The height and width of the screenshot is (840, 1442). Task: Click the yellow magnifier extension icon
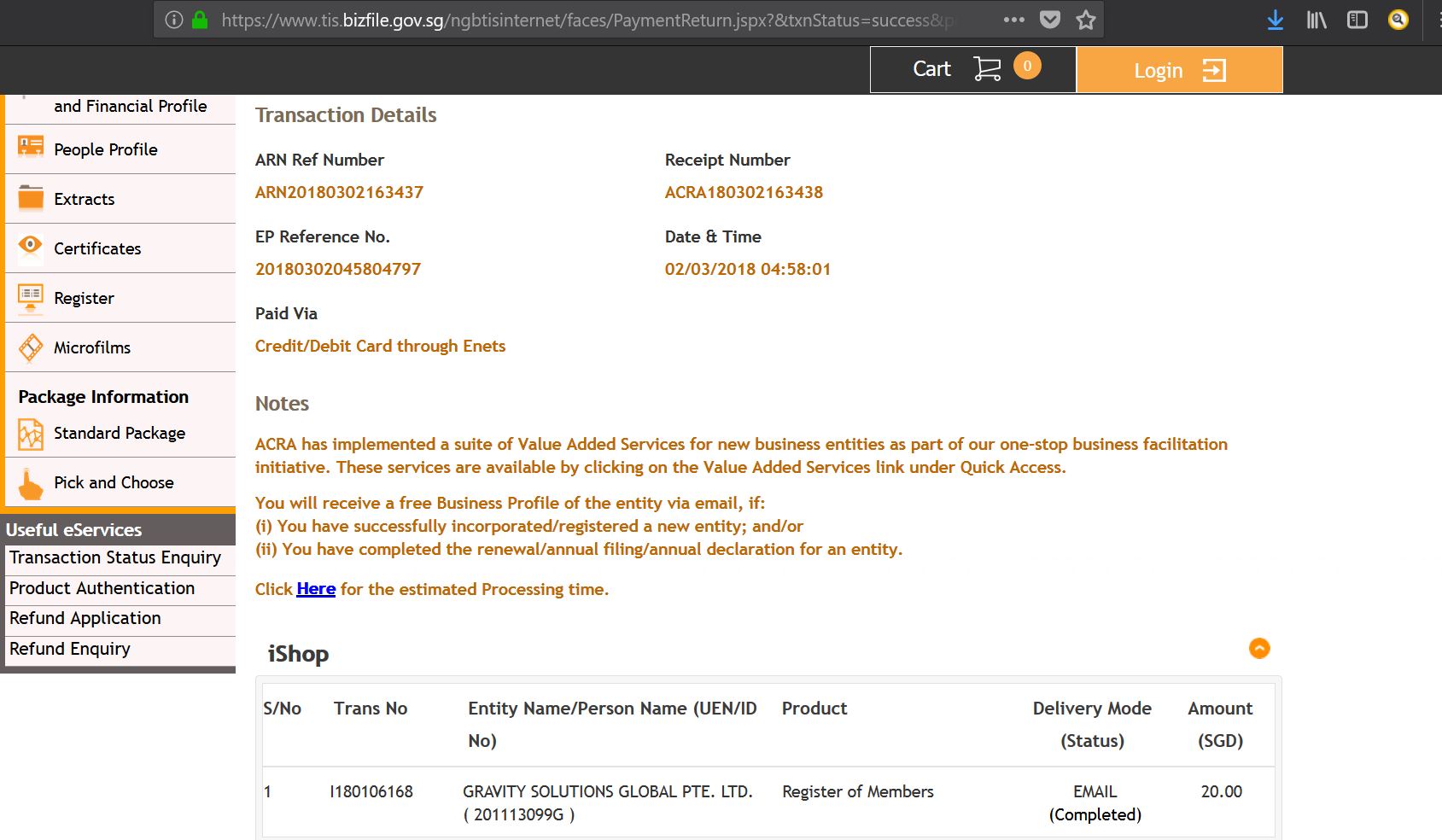pos(1398,20)
